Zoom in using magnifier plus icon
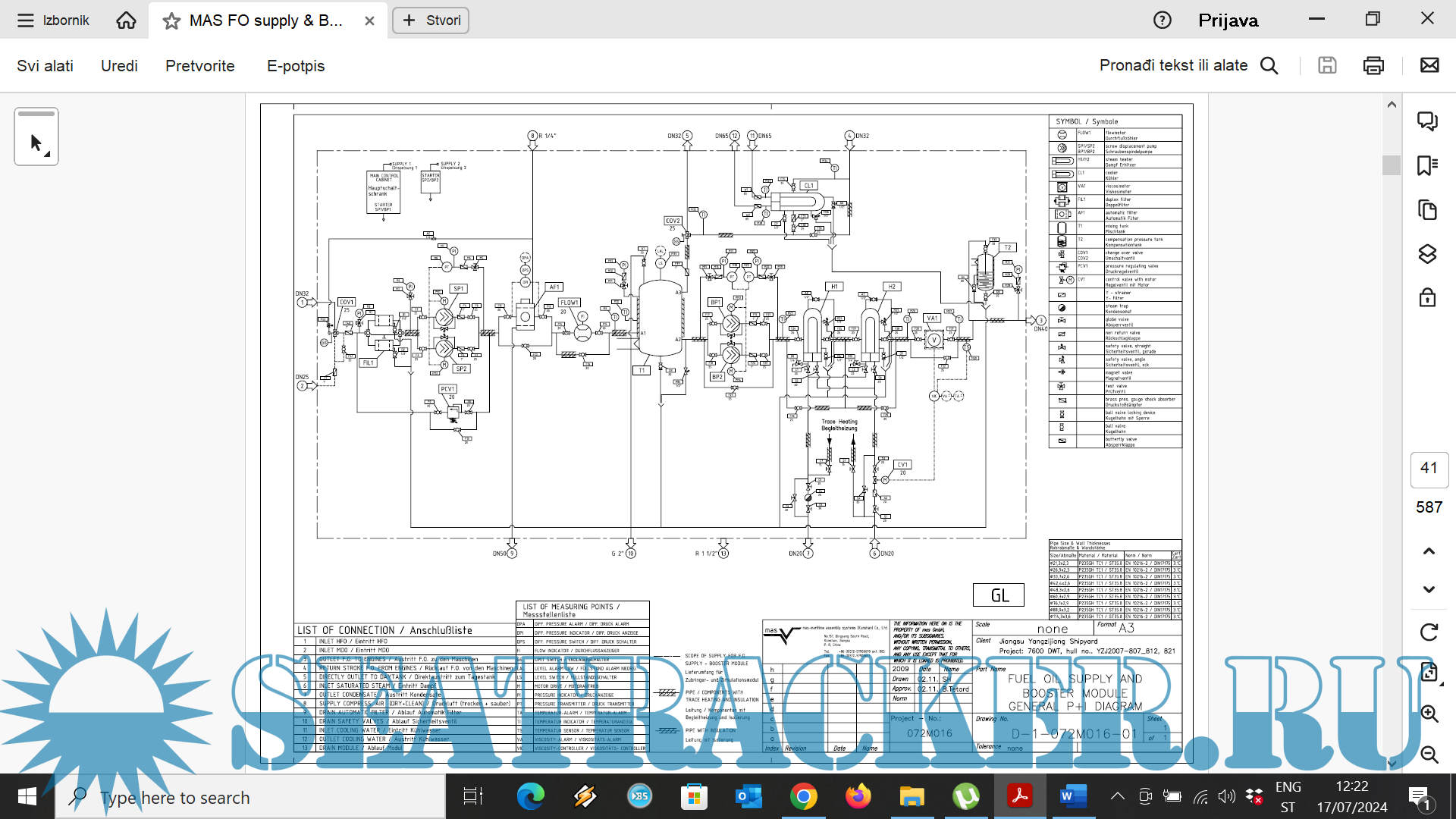Screen dimensions: 1456x819 point(1429,714)
